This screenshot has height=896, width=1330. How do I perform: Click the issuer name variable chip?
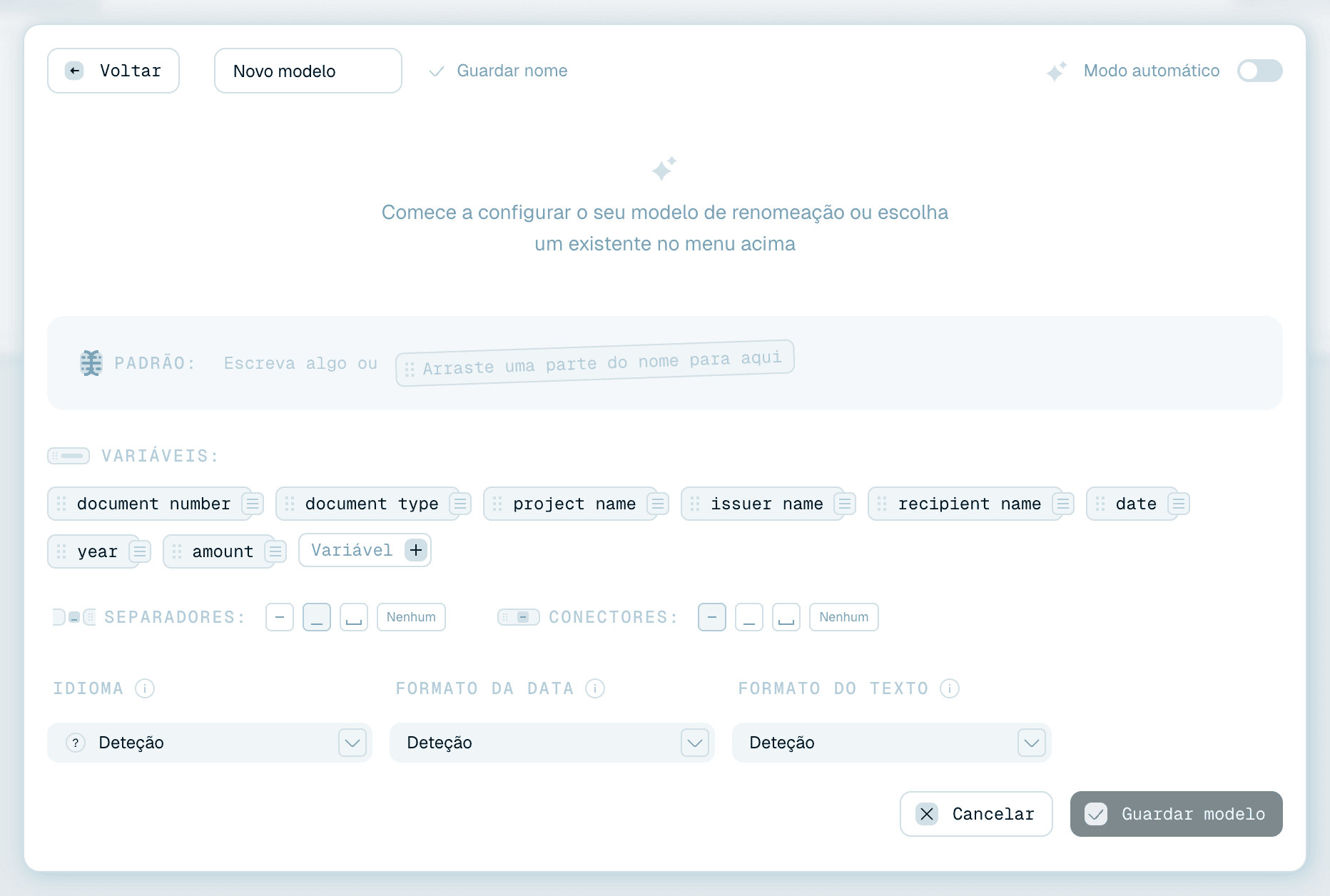(x=762, y=504)
